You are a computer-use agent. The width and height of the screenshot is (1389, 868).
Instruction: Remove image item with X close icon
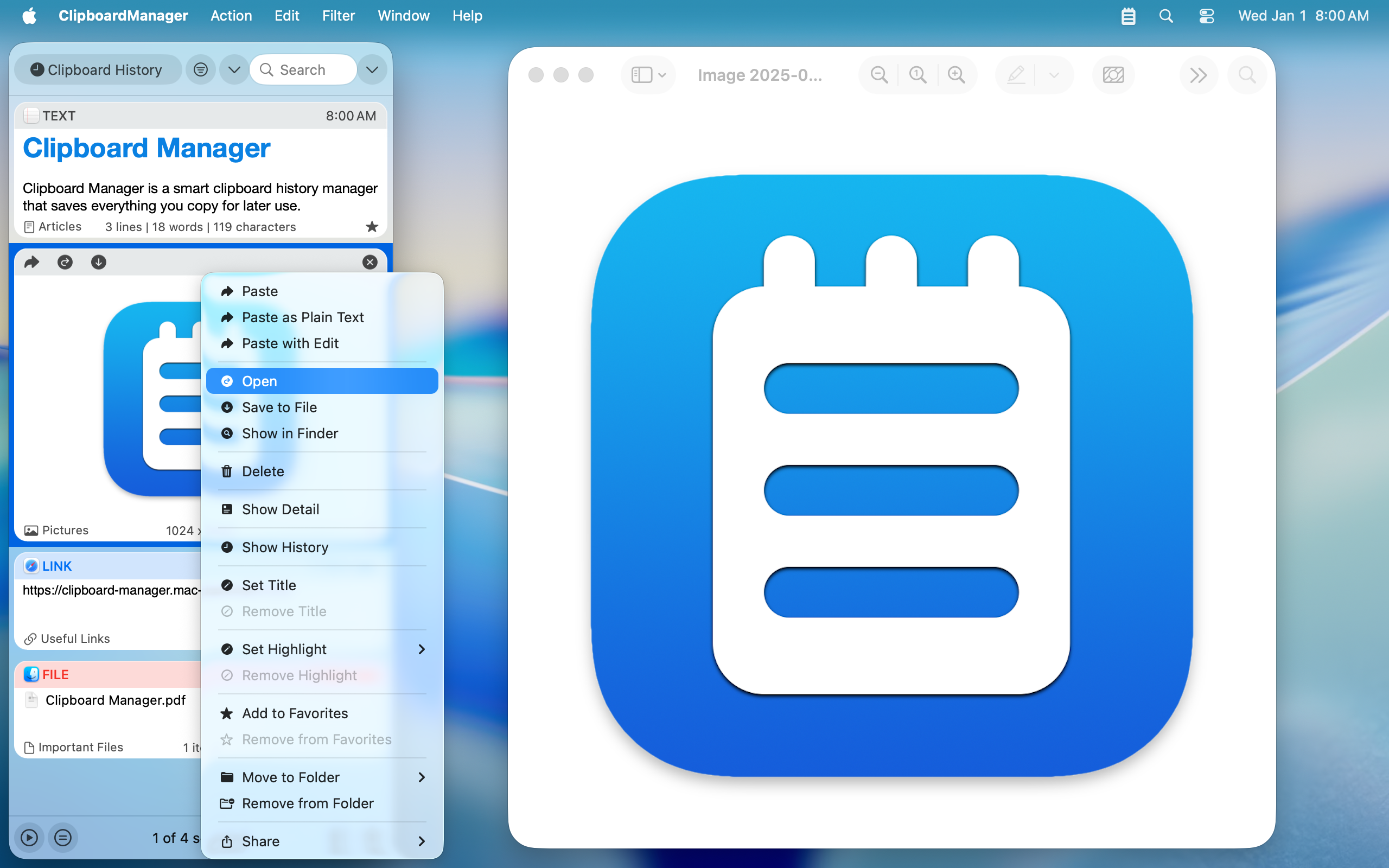point(370,263)
